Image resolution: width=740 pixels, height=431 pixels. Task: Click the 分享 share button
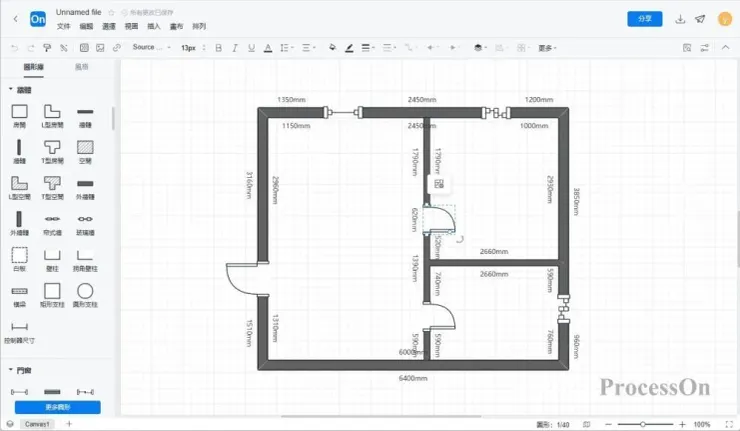[x=645, y=19]
